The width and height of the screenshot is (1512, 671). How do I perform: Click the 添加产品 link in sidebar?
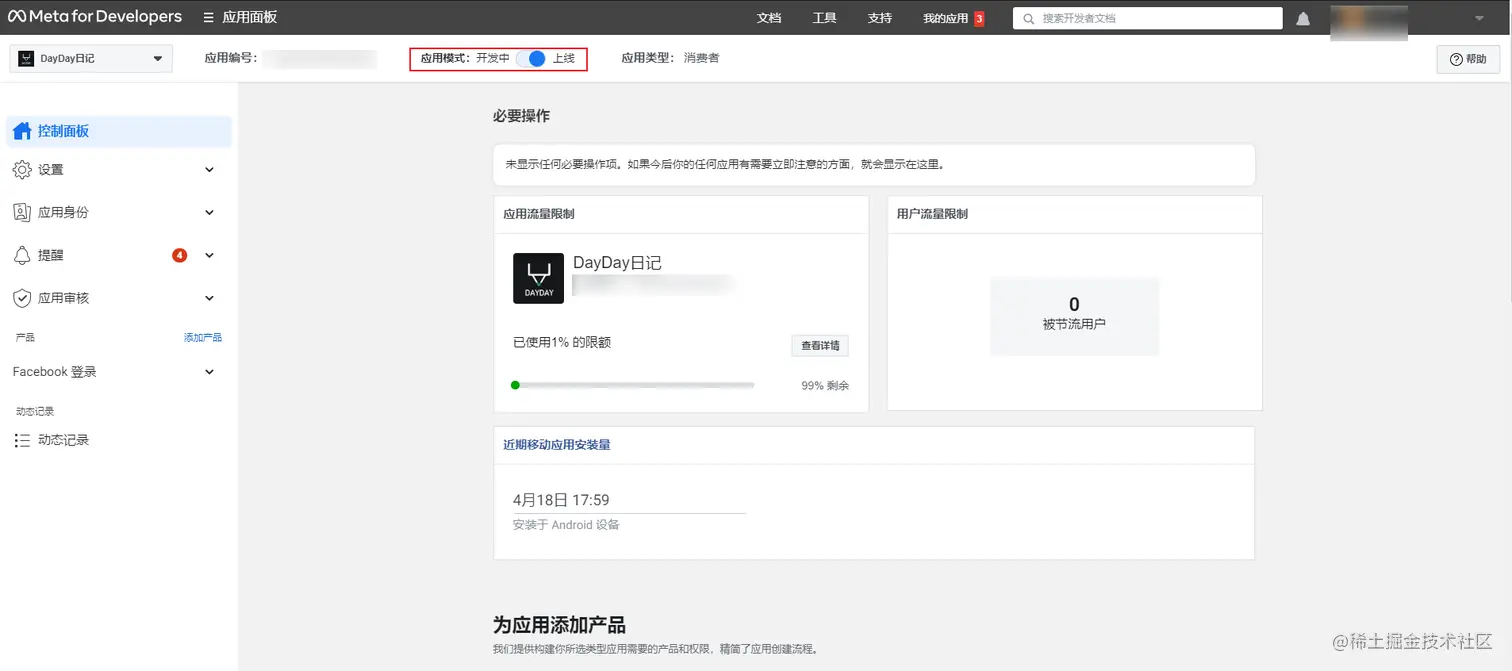pos(203,338)
